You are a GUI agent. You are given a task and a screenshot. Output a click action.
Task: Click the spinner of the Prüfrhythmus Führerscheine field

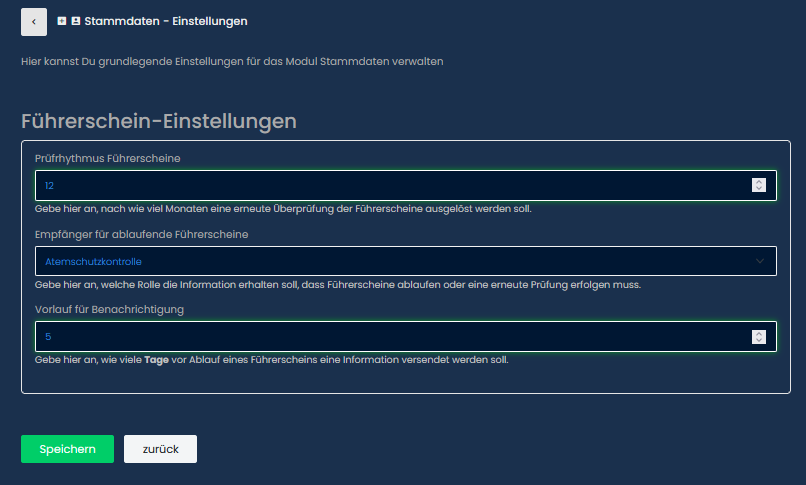759,185
